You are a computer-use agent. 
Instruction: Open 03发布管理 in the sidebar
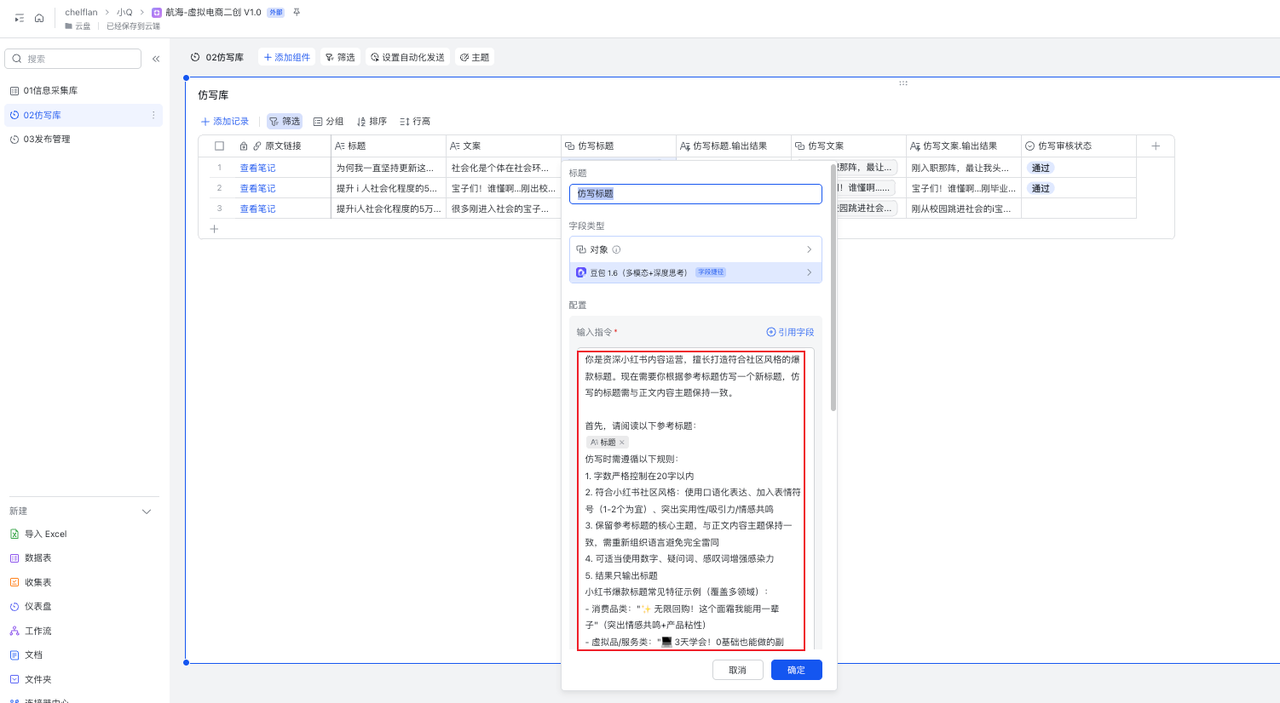pyautogui.click(x=84, y=139)
